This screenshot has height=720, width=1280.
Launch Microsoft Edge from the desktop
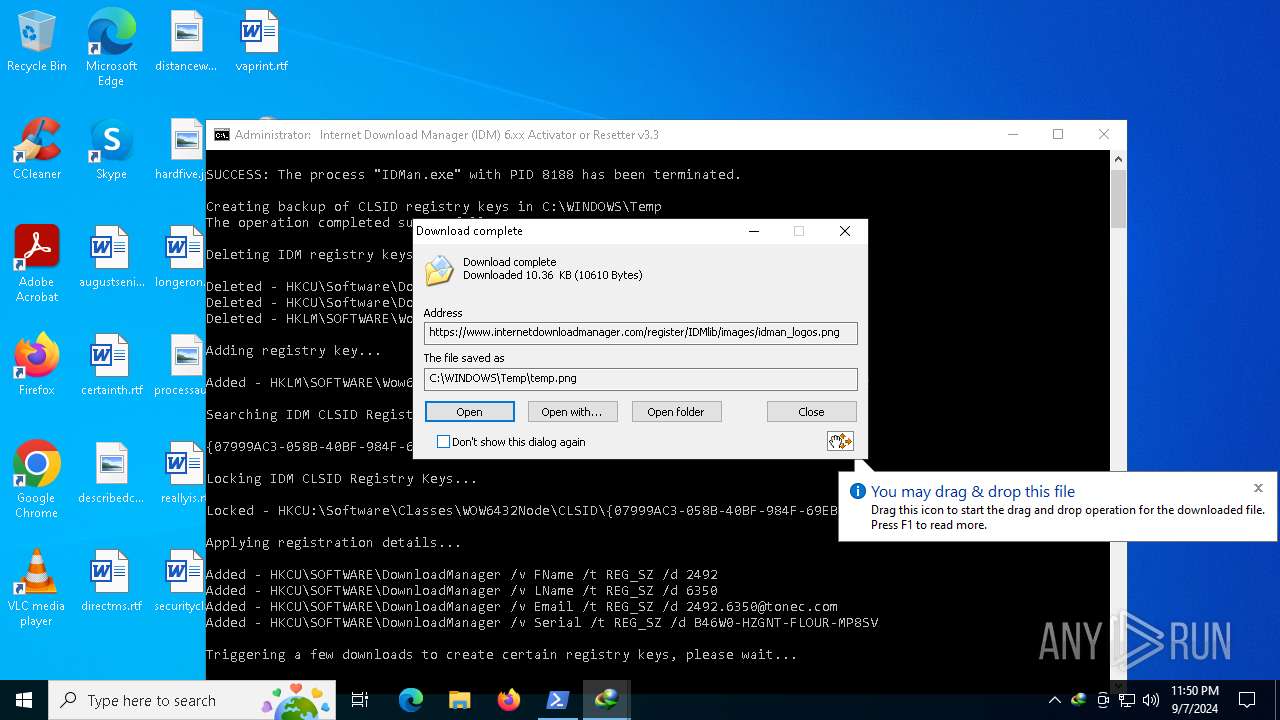[111, 48]
